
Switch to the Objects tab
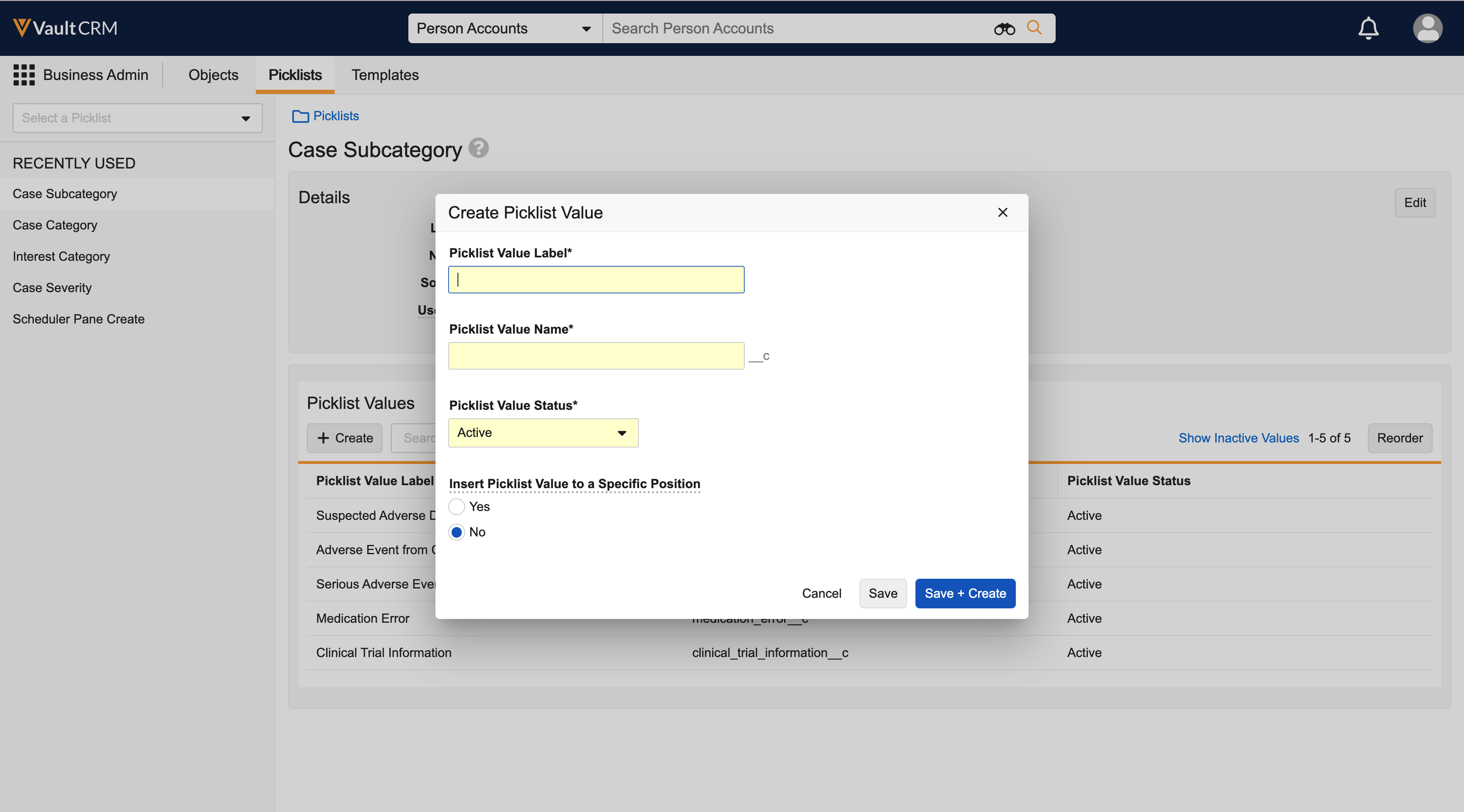(x=213, y=75)
